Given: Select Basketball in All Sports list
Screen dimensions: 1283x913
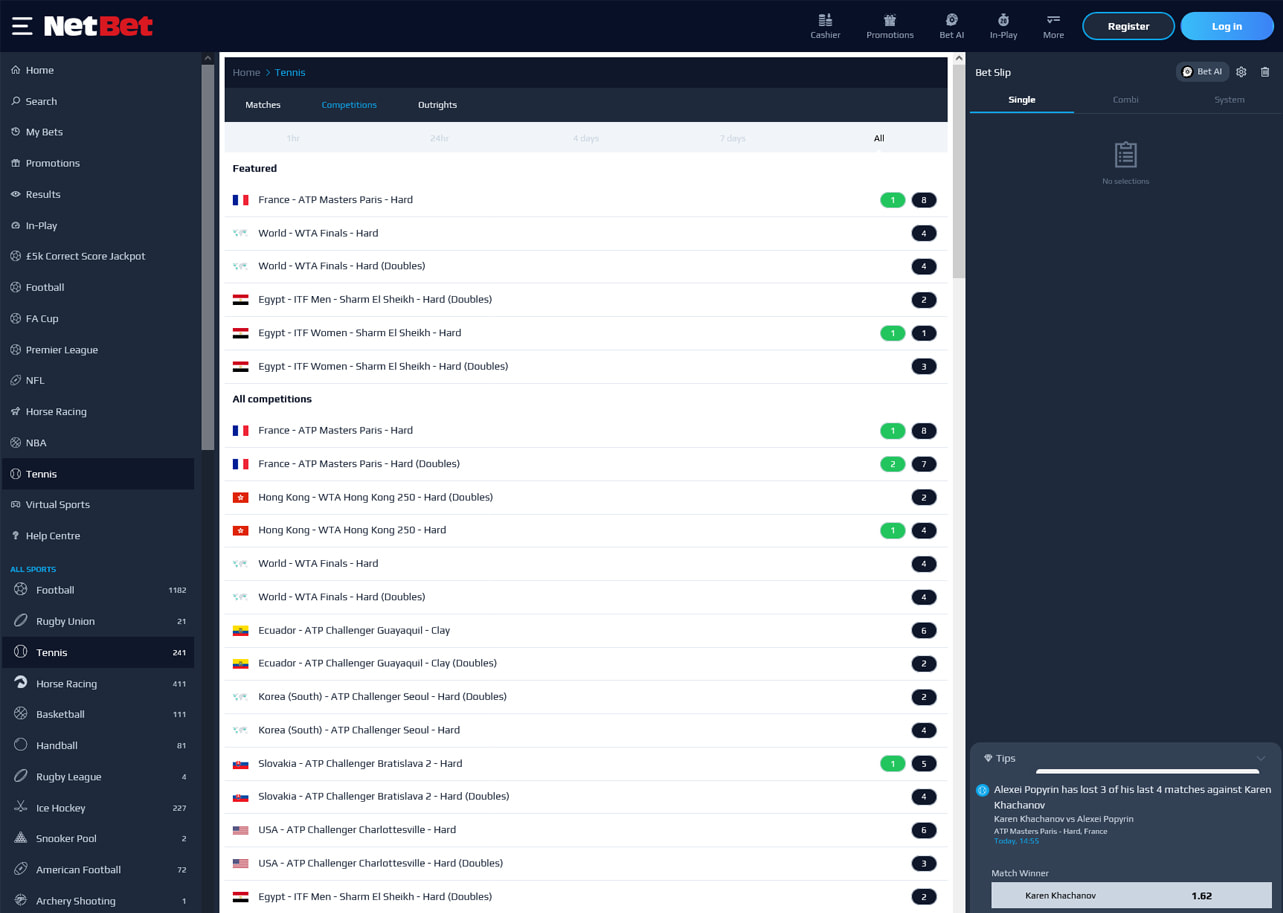Looking at the screenshot, I should pos(98,714).
